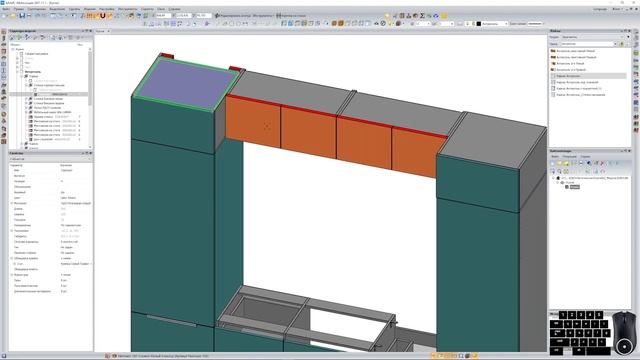Click the orange grid icon beside the magnet

tap(89, 16)
